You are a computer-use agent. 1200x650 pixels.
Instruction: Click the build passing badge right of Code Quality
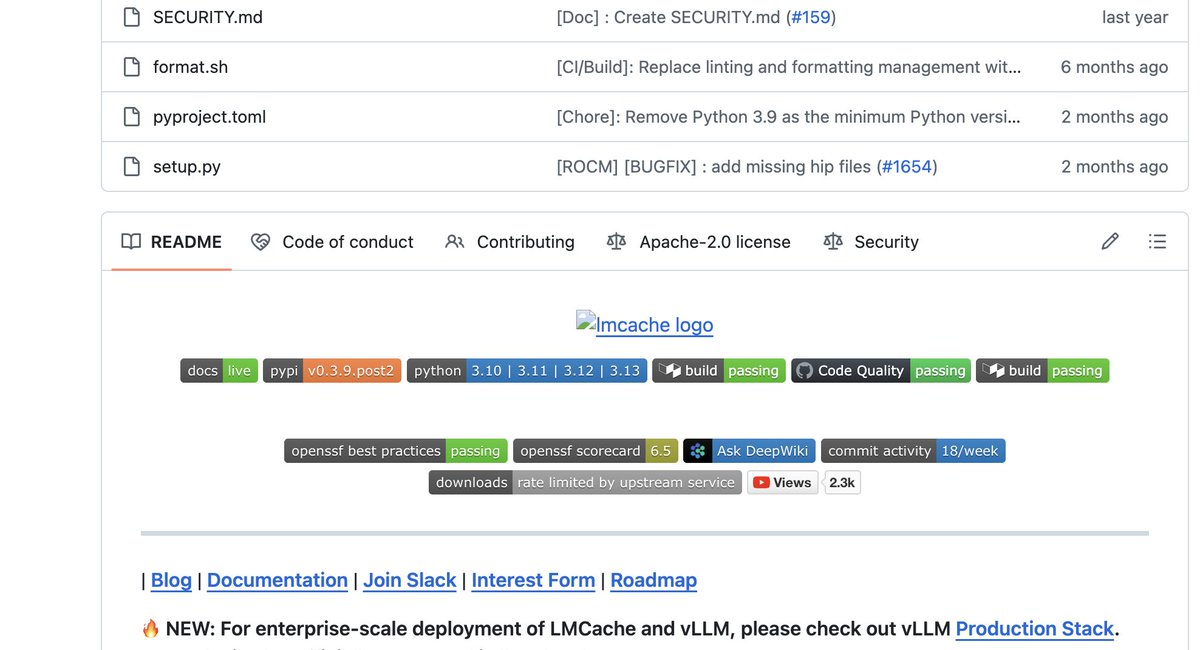click(x=1043, y=370)
